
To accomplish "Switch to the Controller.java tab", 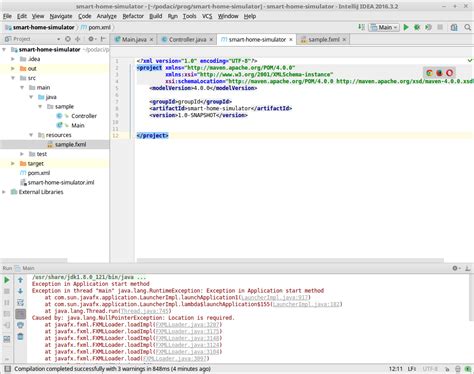I will tap(187, 39).
